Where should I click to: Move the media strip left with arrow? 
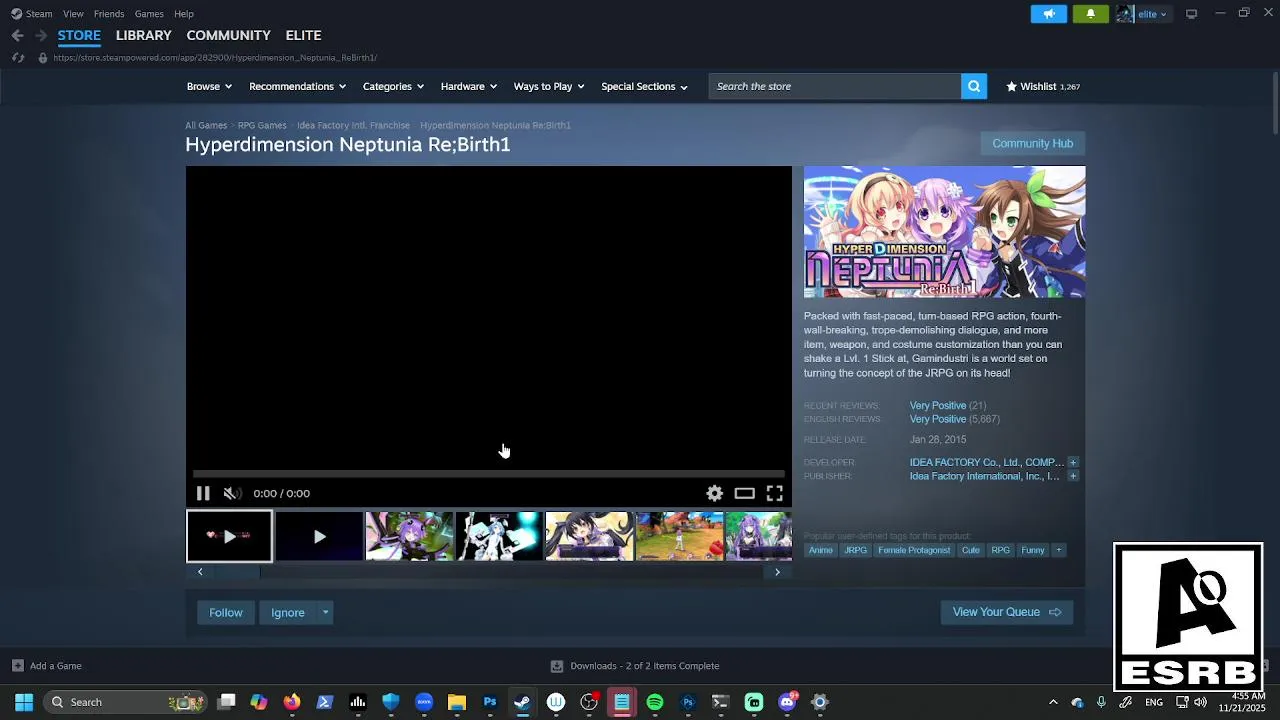click(200, 572)
